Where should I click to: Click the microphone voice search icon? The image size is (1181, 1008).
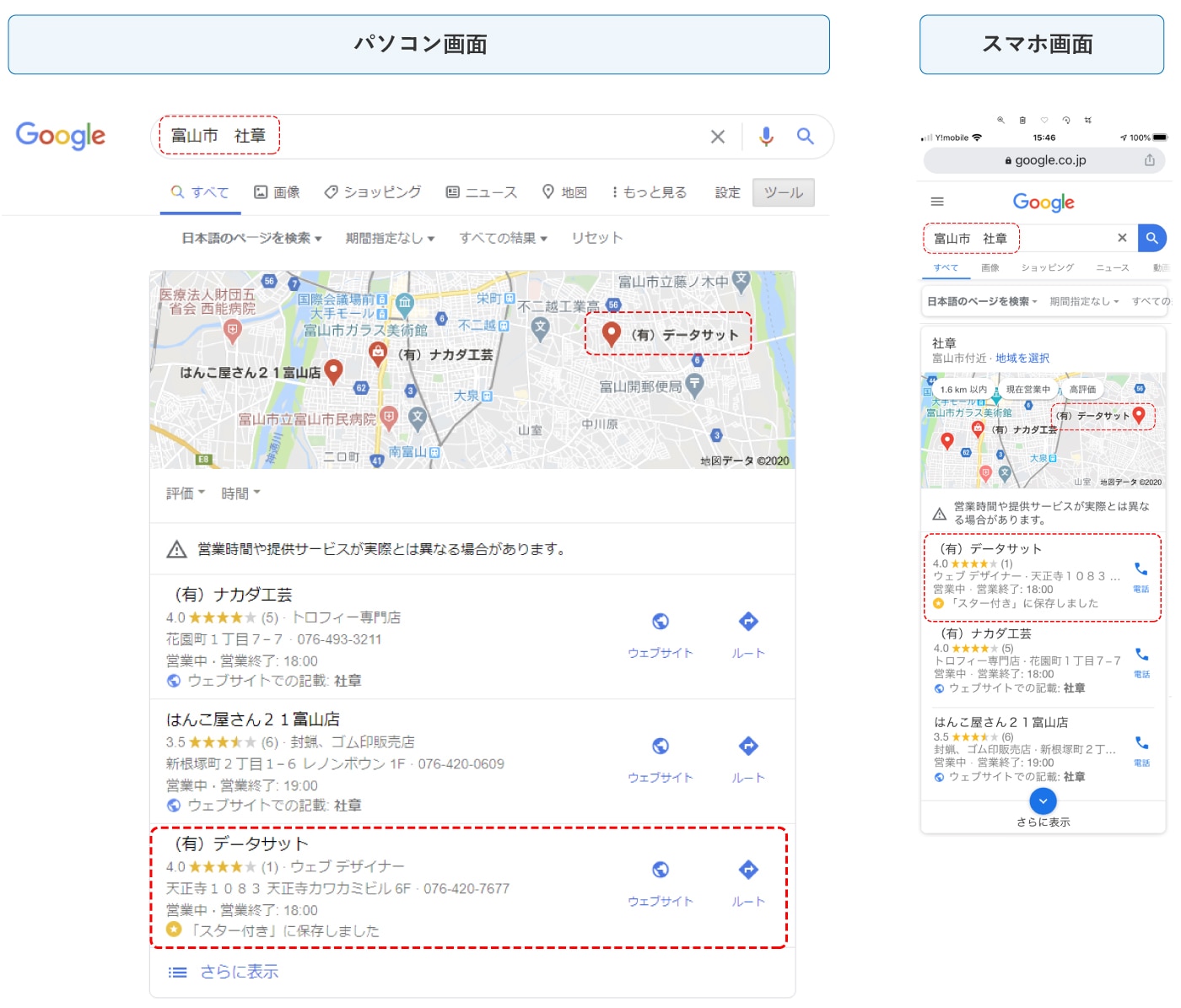(x=766, y=137)
